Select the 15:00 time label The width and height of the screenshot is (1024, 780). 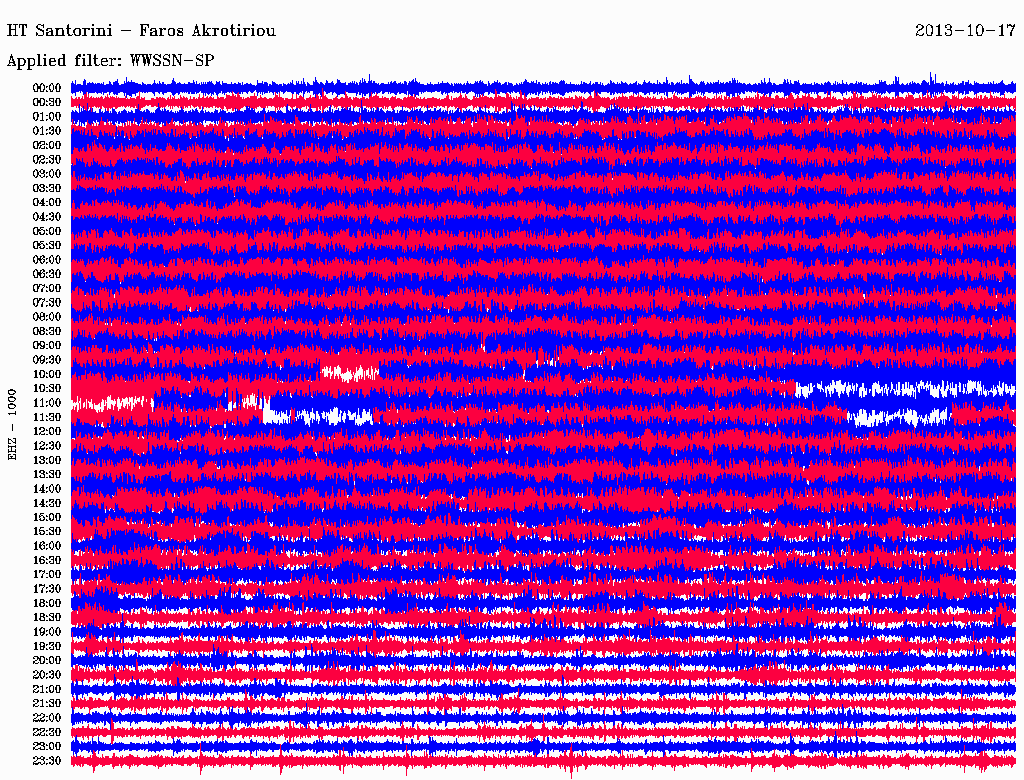click(x=47, y=517)
